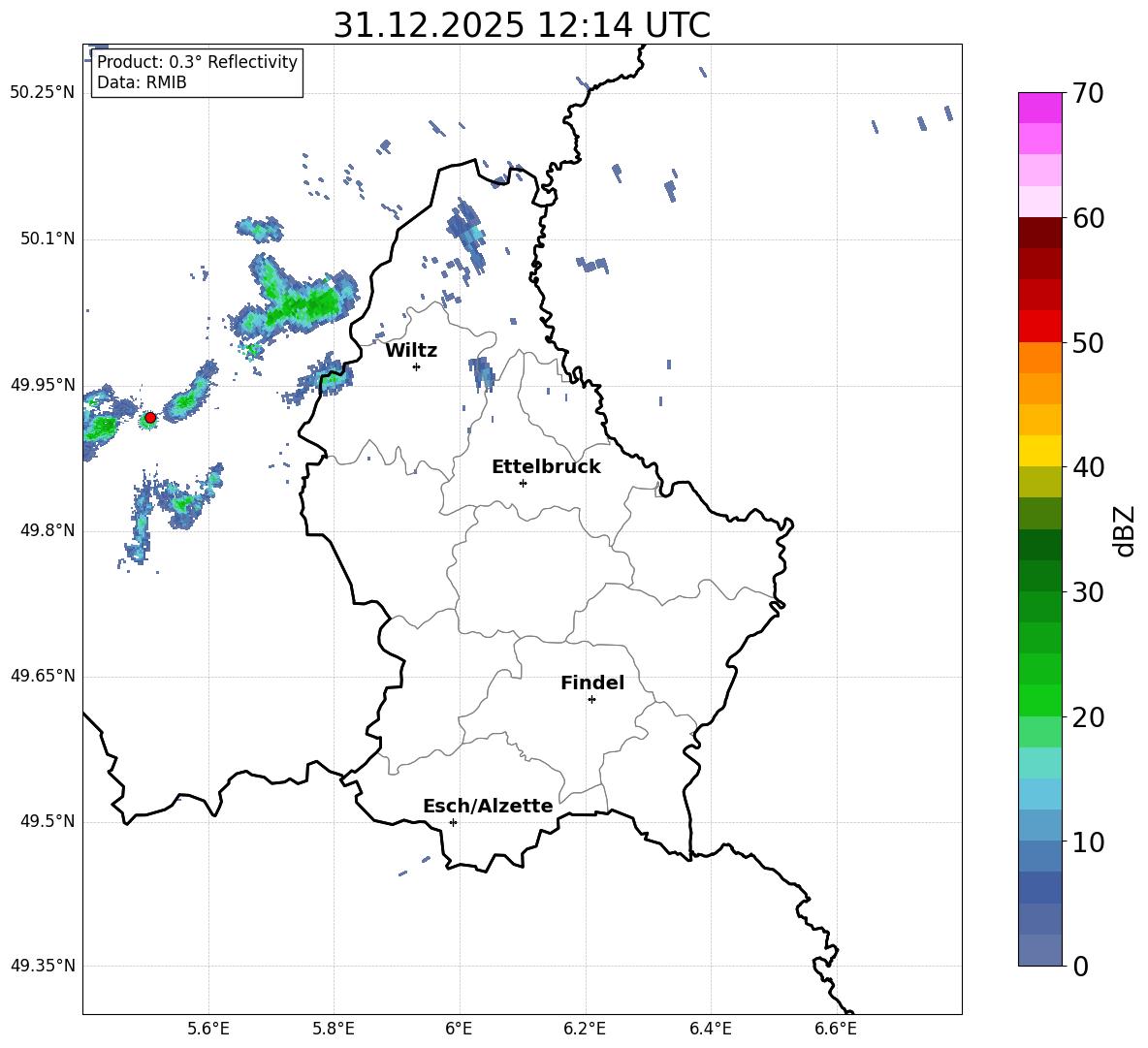Image resolution: width=1148 pixels, height=1048 pixels.
Task: Click the magenta top segment of the colorbar
Action: click(x=1039, y=108)
